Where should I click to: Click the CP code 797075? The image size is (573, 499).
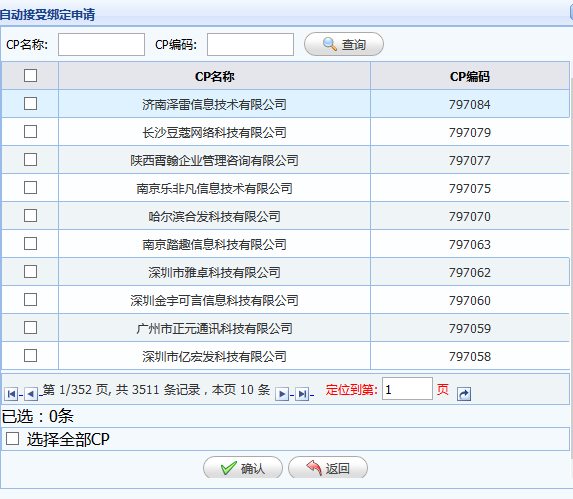click(x=470, y=188)
